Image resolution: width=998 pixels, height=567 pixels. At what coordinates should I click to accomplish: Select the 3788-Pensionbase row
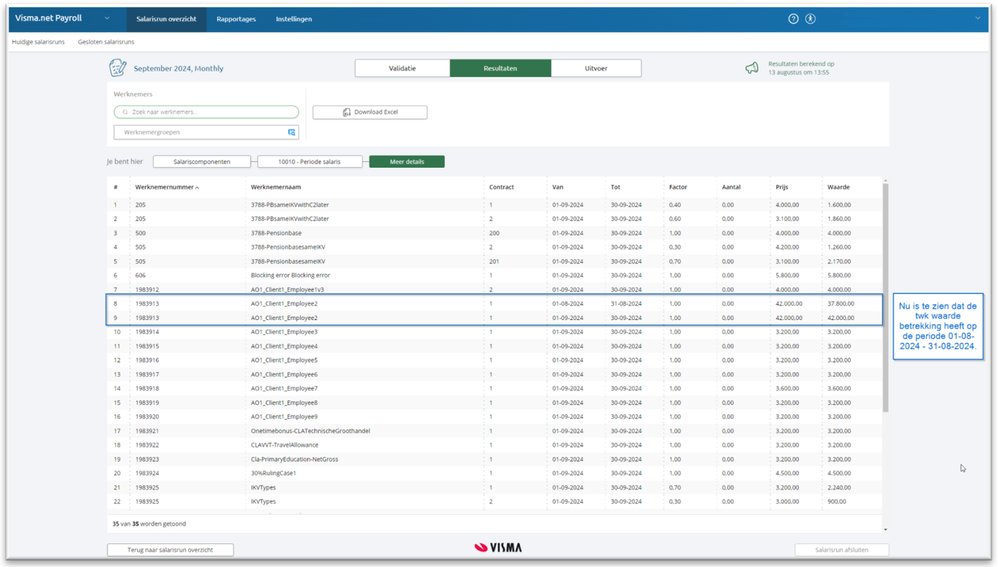pyautogui.click(x=495, y=233)
